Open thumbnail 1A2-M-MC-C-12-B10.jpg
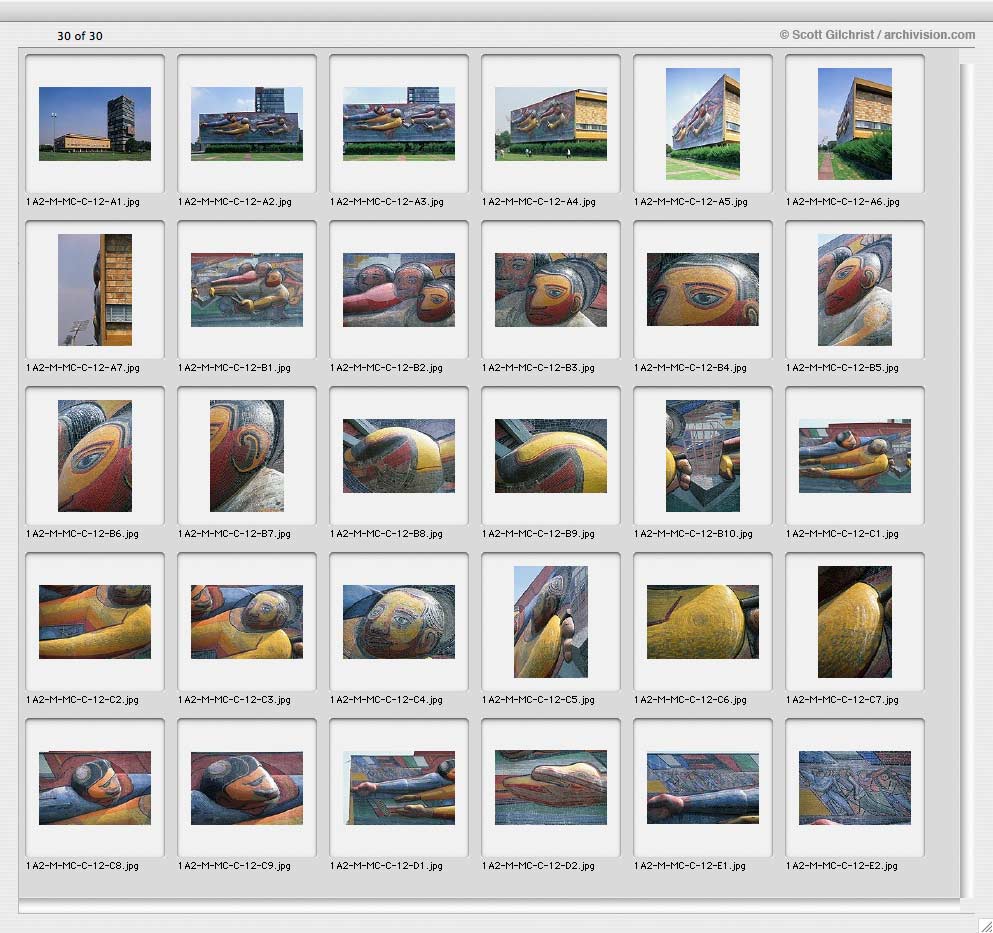 pos(703,455)
